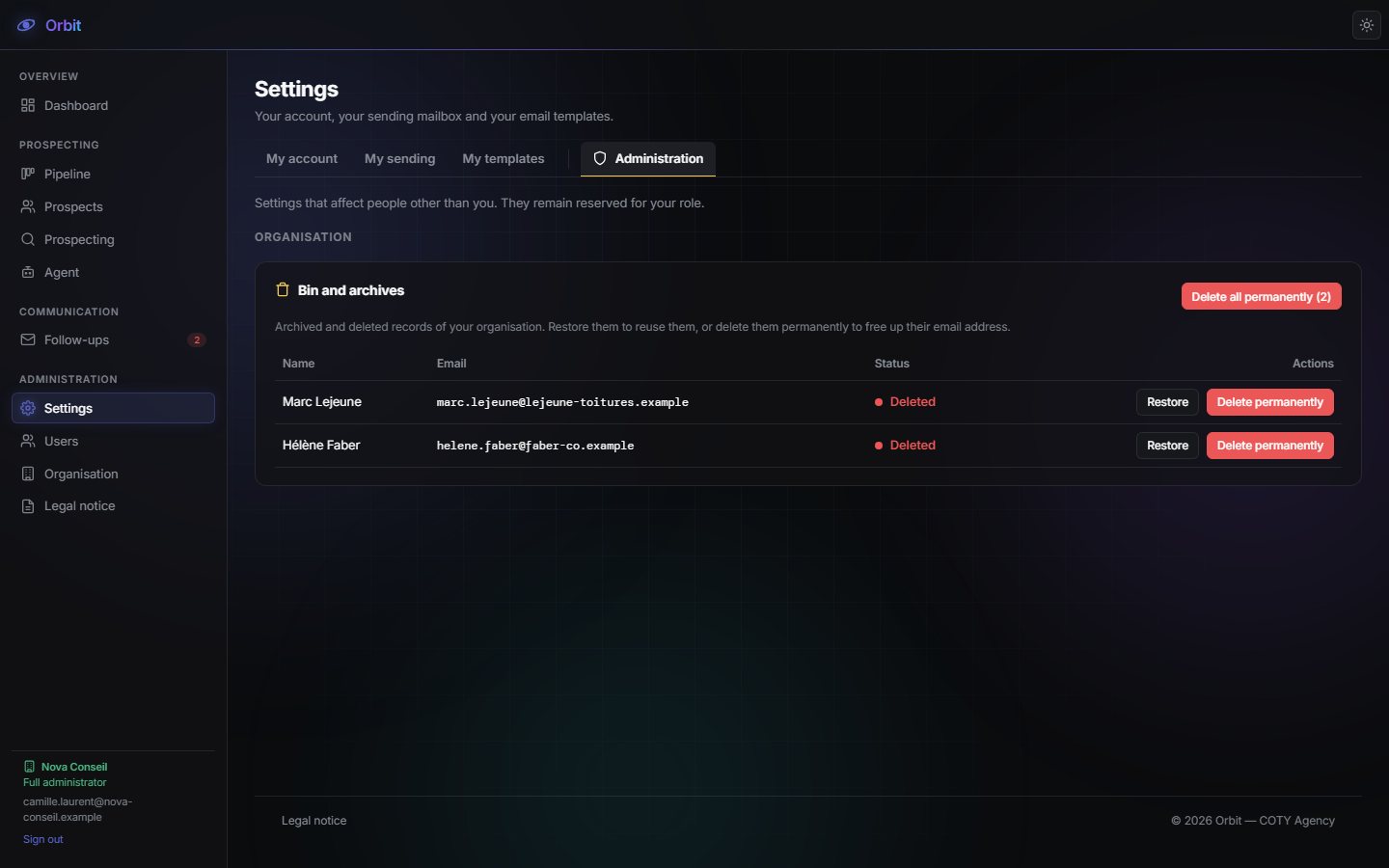
Task: Click the Orbit logo icon
Action: point(26,25)
